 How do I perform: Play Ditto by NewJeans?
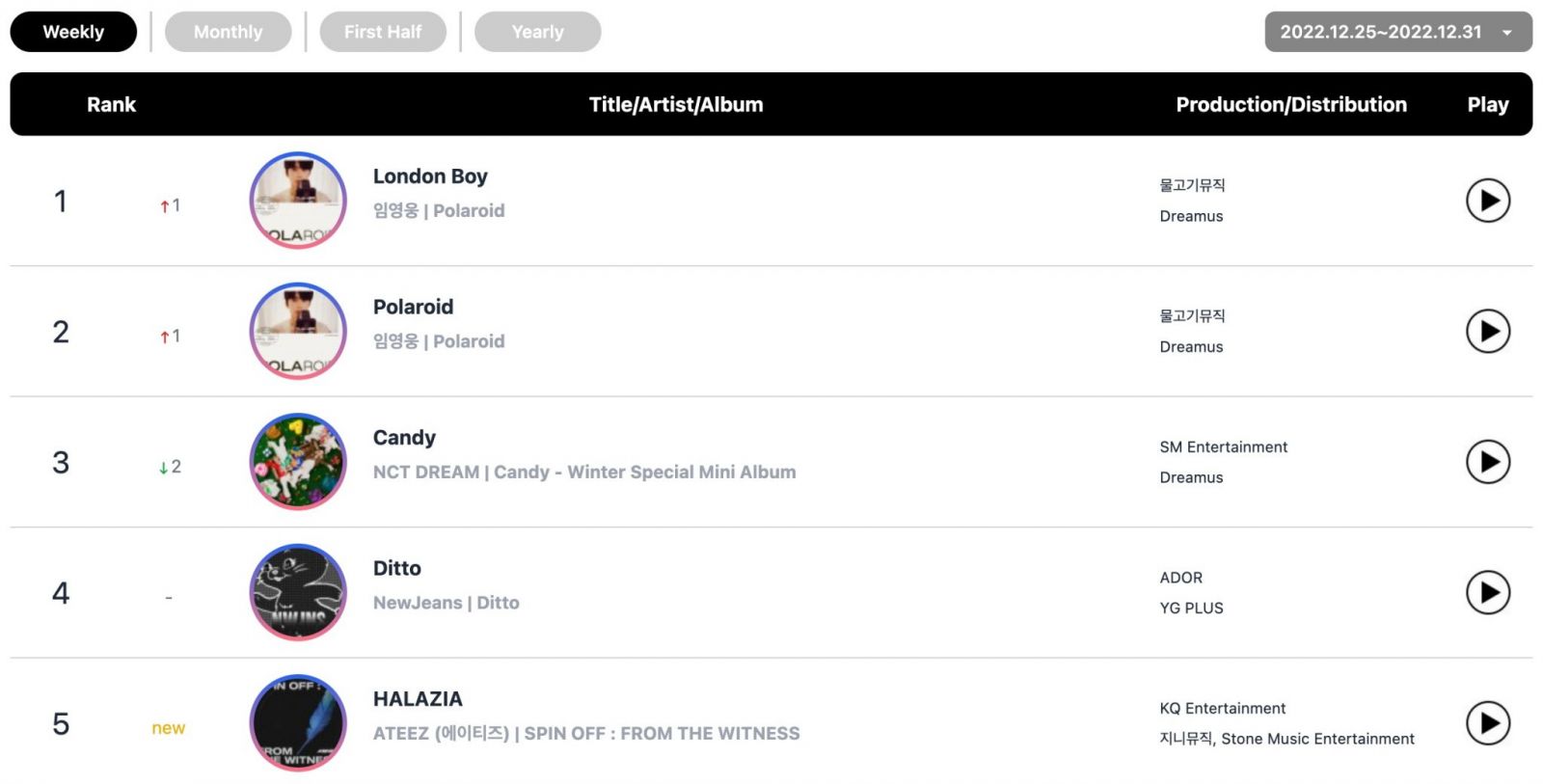[x=1488, y=593]
